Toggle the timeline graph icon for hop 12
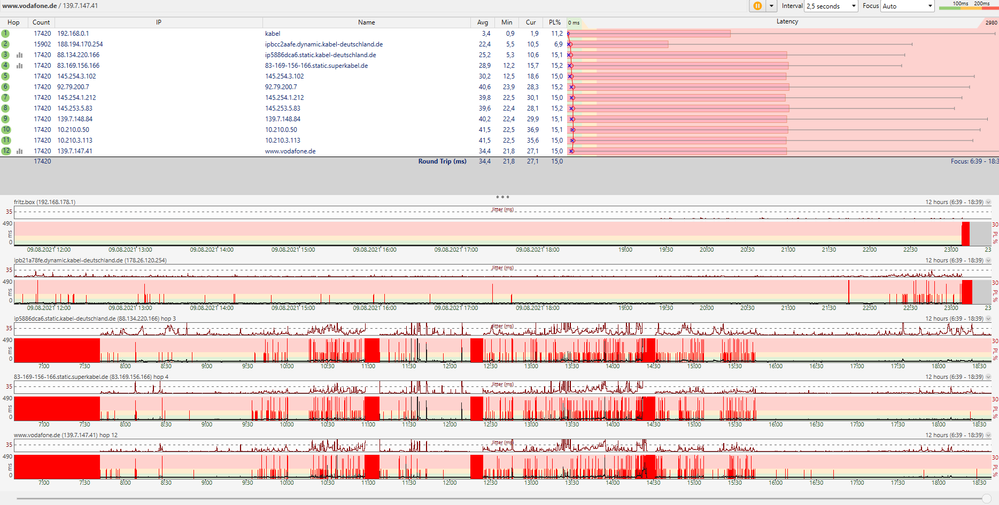Viewport: 999px width, 505px height. coord(19,151)
